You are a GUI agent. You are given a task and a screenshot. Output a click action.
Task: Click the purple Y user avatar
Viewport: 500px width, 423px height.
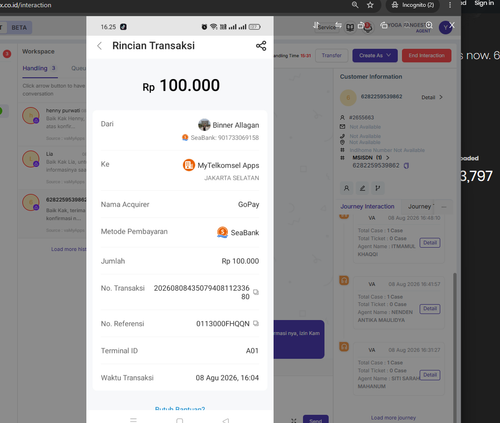(445, 27)
